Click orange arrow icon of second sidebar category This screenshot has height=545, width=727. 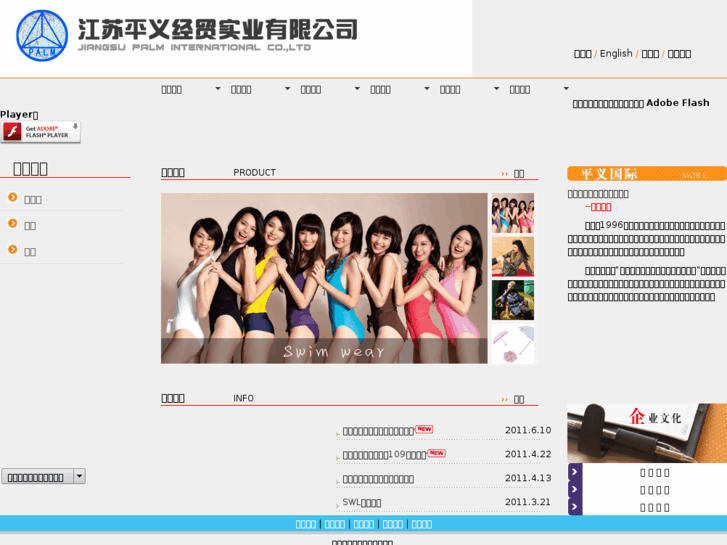13,223
